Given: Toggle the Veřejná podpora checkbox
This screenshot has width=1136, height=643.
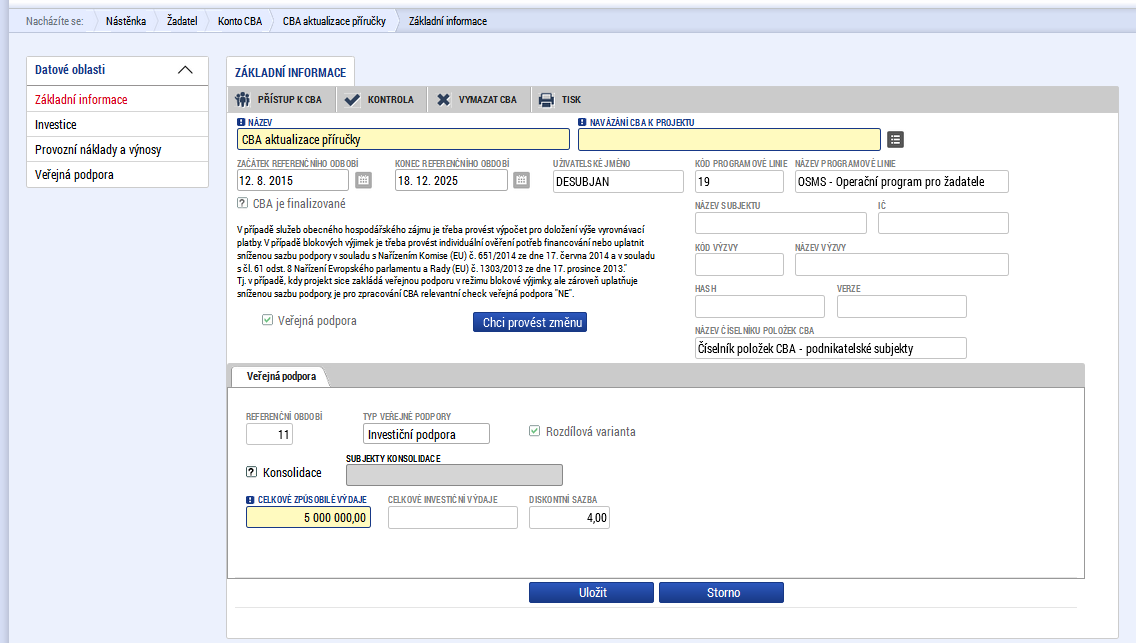Looking at the screenshot, I should pyautogui.click(x=267, y=320).
